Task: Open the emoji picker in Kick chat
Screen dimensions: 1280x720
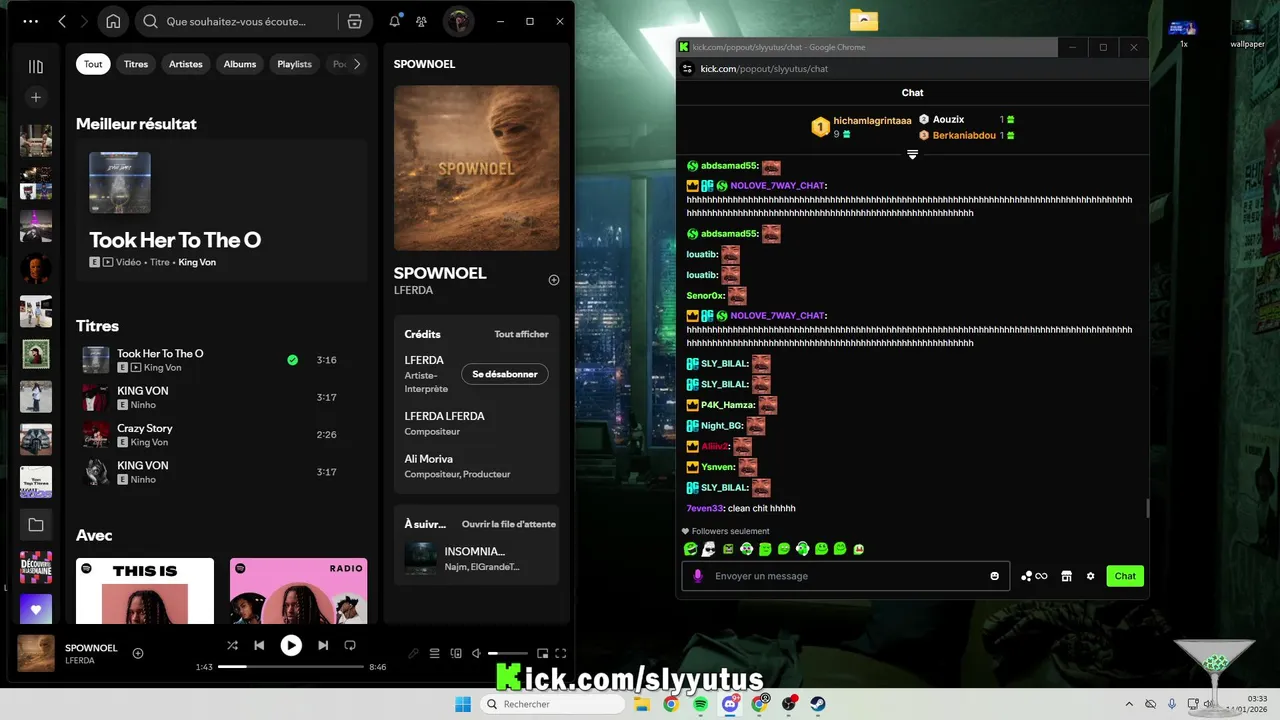Action: [x=994, y=576]
